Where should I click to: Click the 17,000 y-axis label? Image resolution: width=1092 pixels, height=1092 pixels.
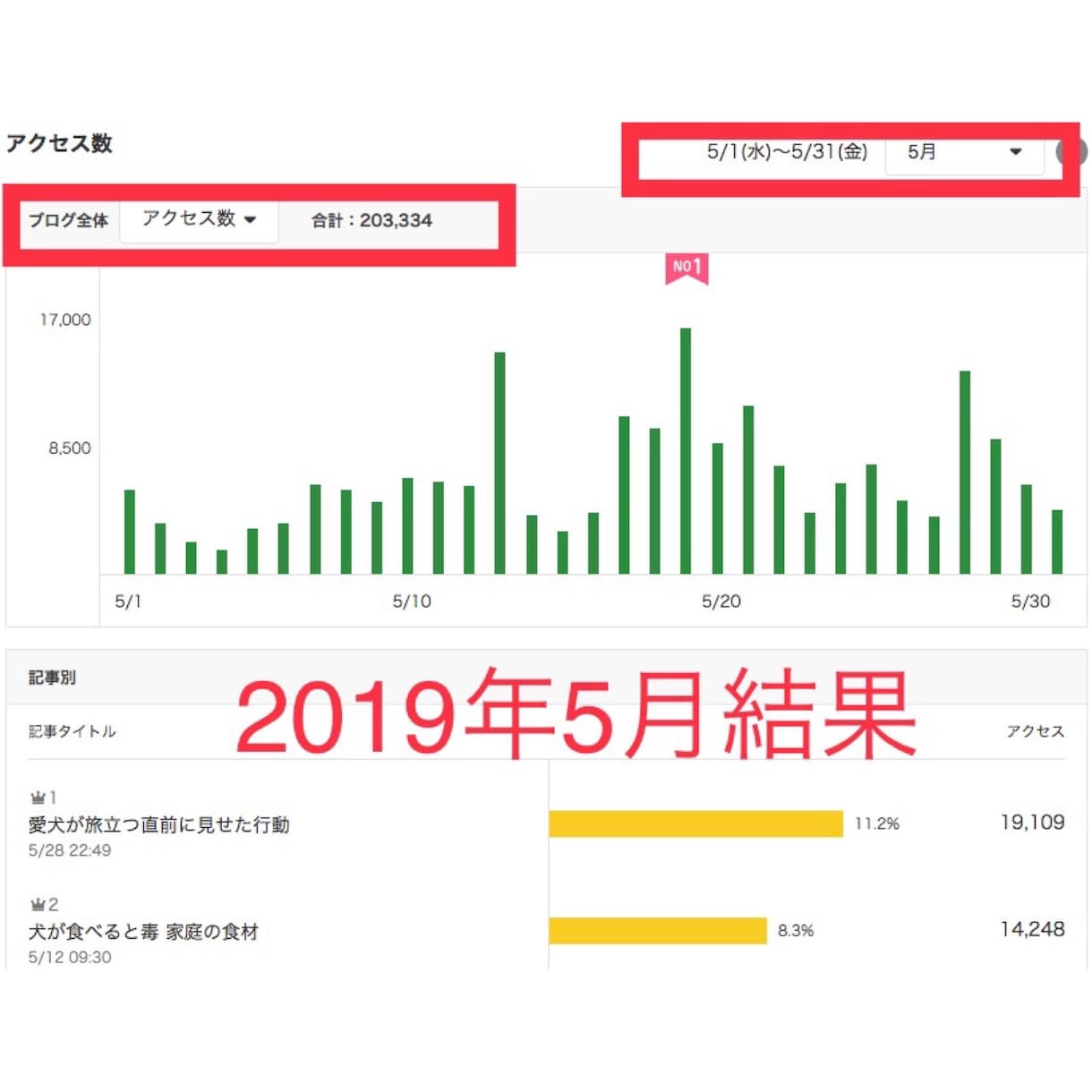(65, 320)
